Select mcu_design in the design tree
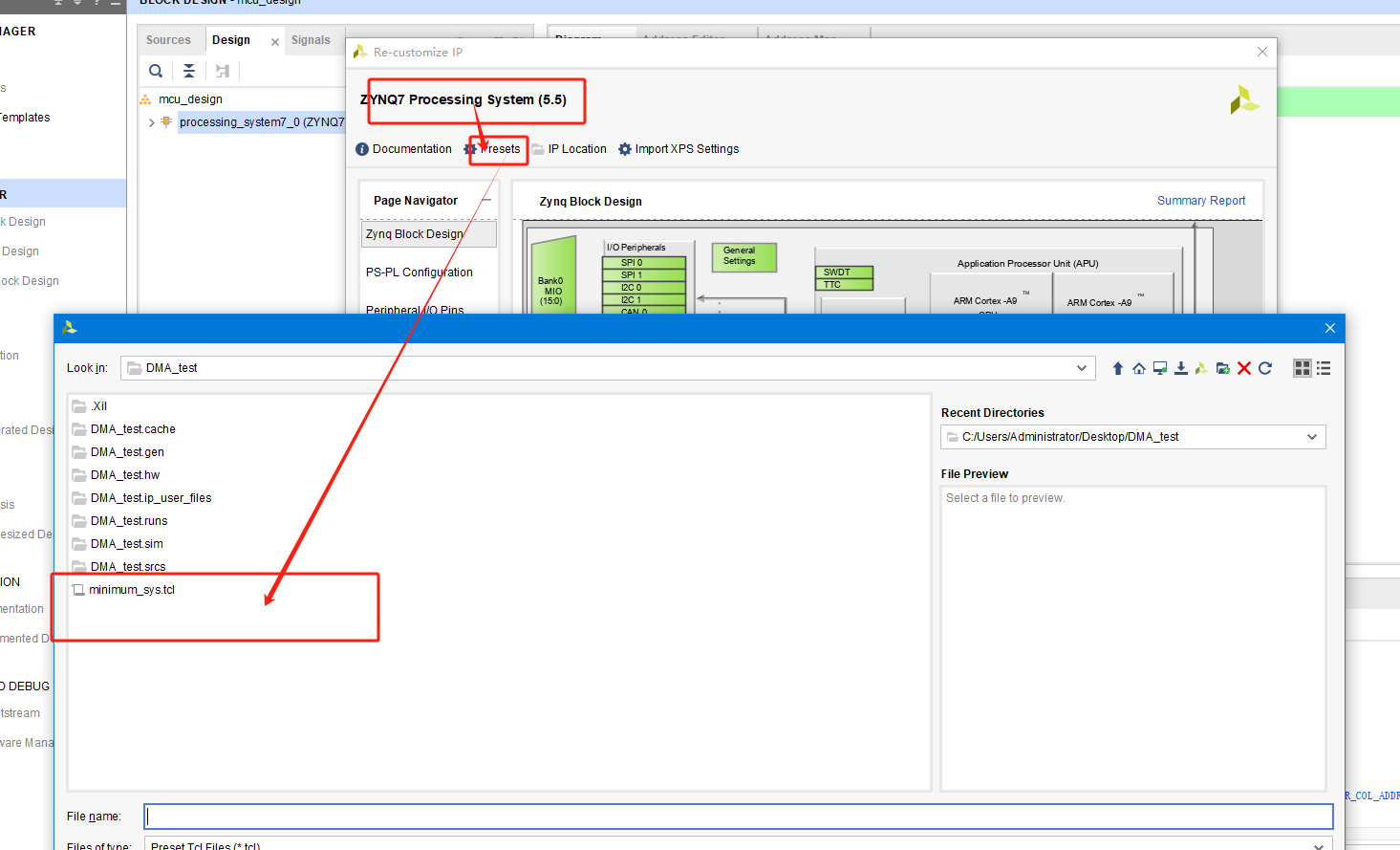Viewport: 1400px width, 850px height. pyautogui.click(x=190, y=99)
